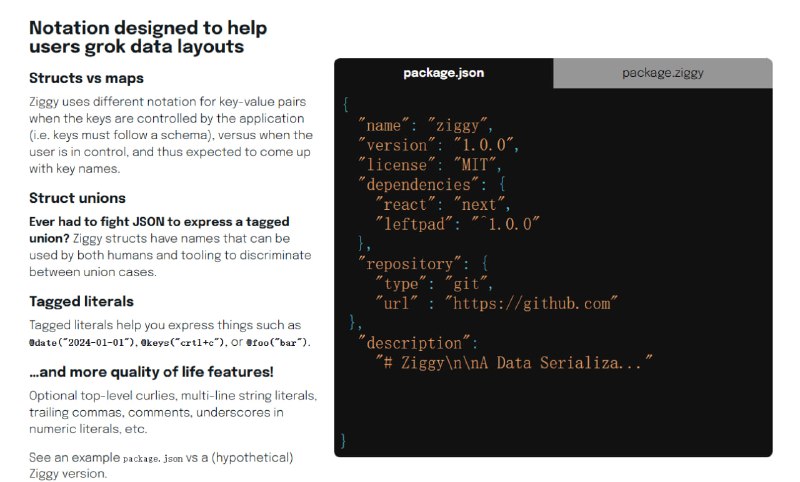Click the 'Tagged literals' heading
The width and height of the screenshot is (800, 482).
point(81,301)
